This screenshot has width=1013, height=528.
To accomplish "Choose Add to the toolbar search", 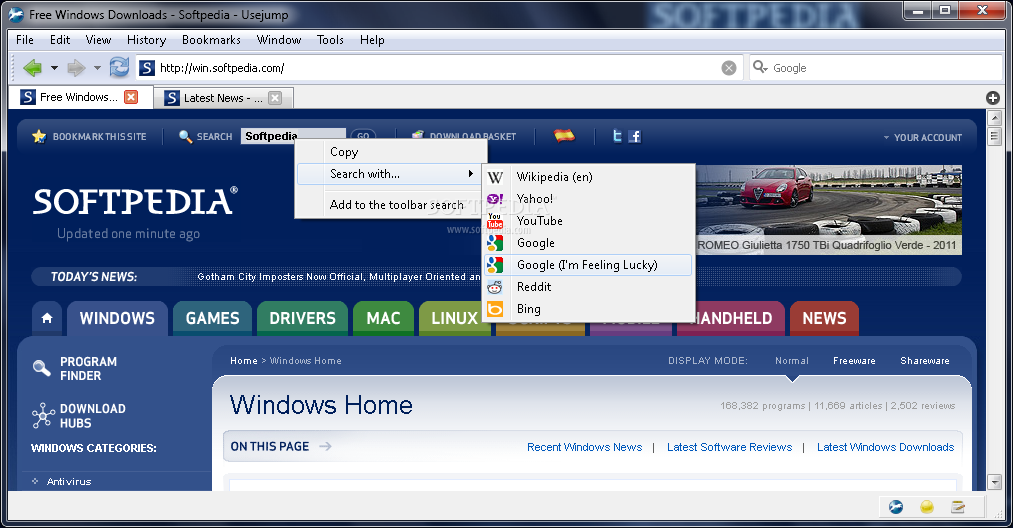I will click(390, 205).
